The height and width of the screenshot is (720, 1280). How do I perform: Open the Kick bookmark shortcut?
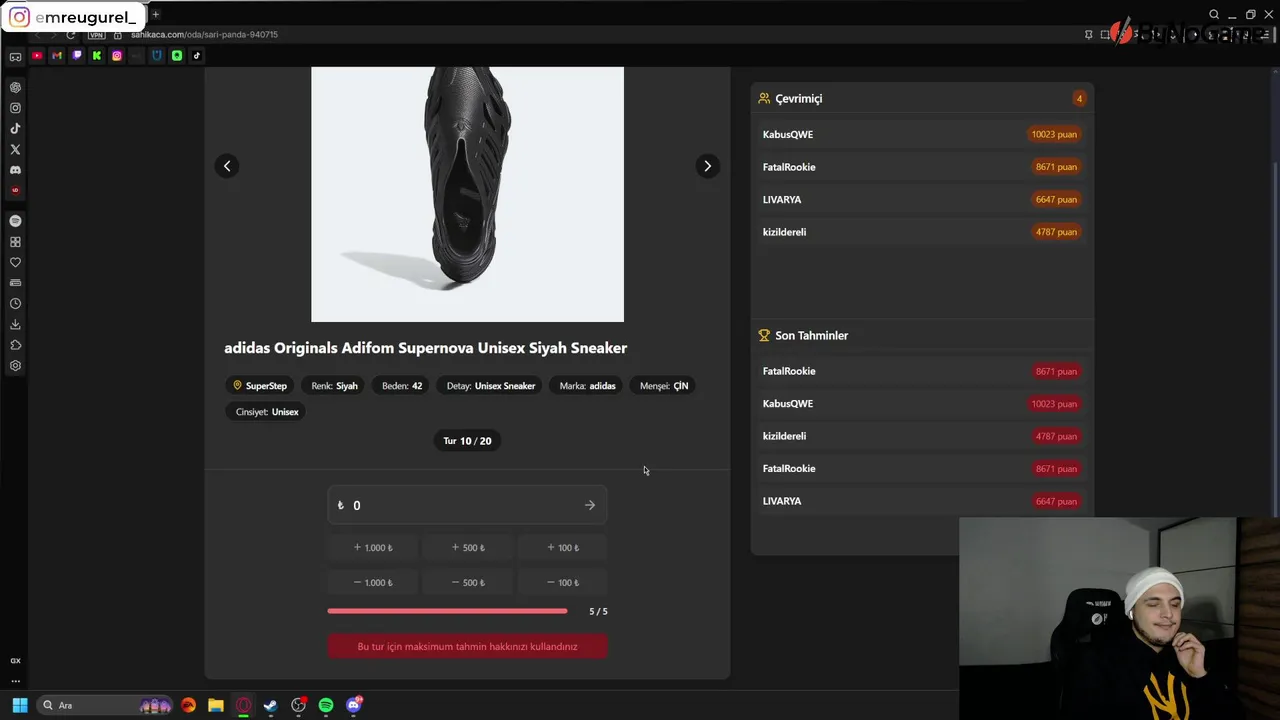tap(97, 56)
